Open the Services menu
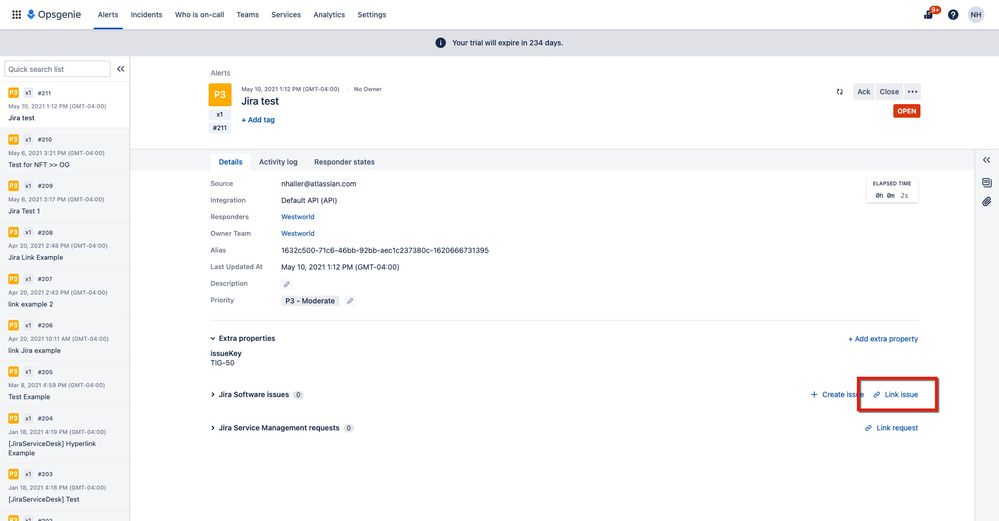This screenshot has height=521, width=999. click(286, 15)
